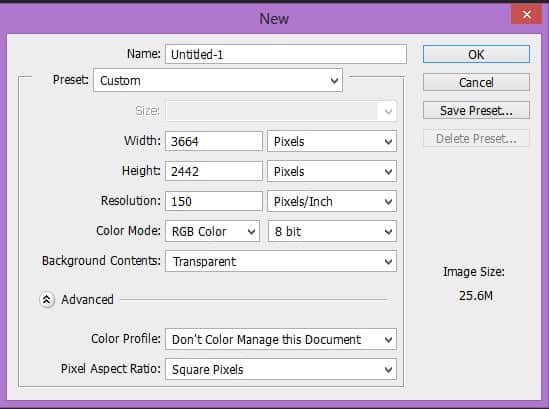Click the Color Profile label

126,339
